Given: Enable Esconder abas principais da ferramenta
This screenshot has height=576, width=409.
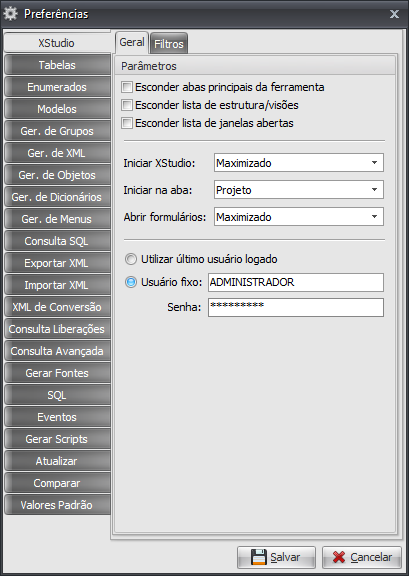Looking at the screenshot, I should pos(127,87).
